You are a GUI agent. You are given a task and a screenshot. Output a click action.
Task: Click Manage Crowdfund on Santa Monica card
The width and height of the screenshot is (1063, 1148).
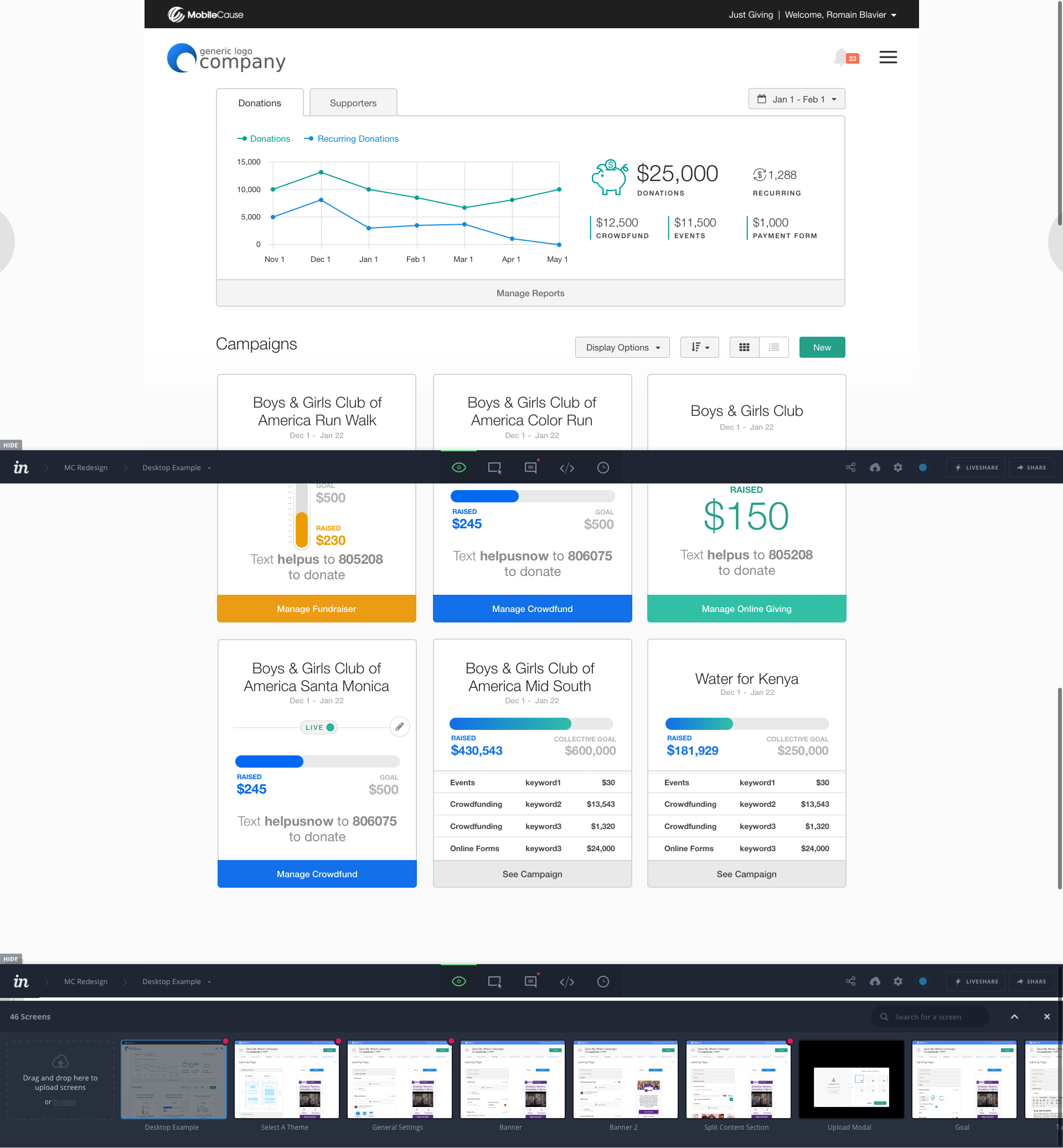coord(316,873)
